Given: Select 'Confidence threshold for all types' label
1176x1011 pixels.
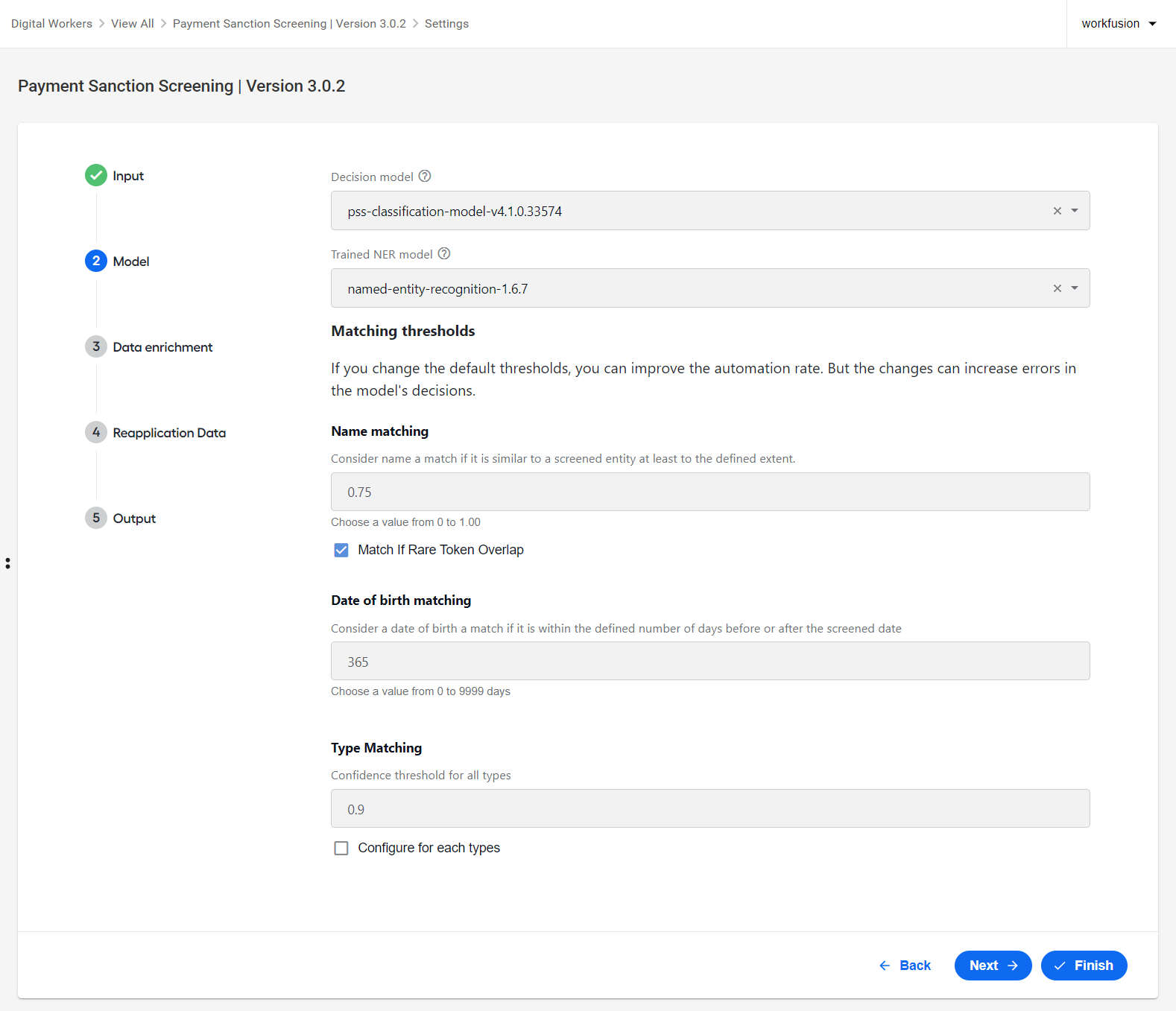Looking at the screenshot, I should coord(421,776).
